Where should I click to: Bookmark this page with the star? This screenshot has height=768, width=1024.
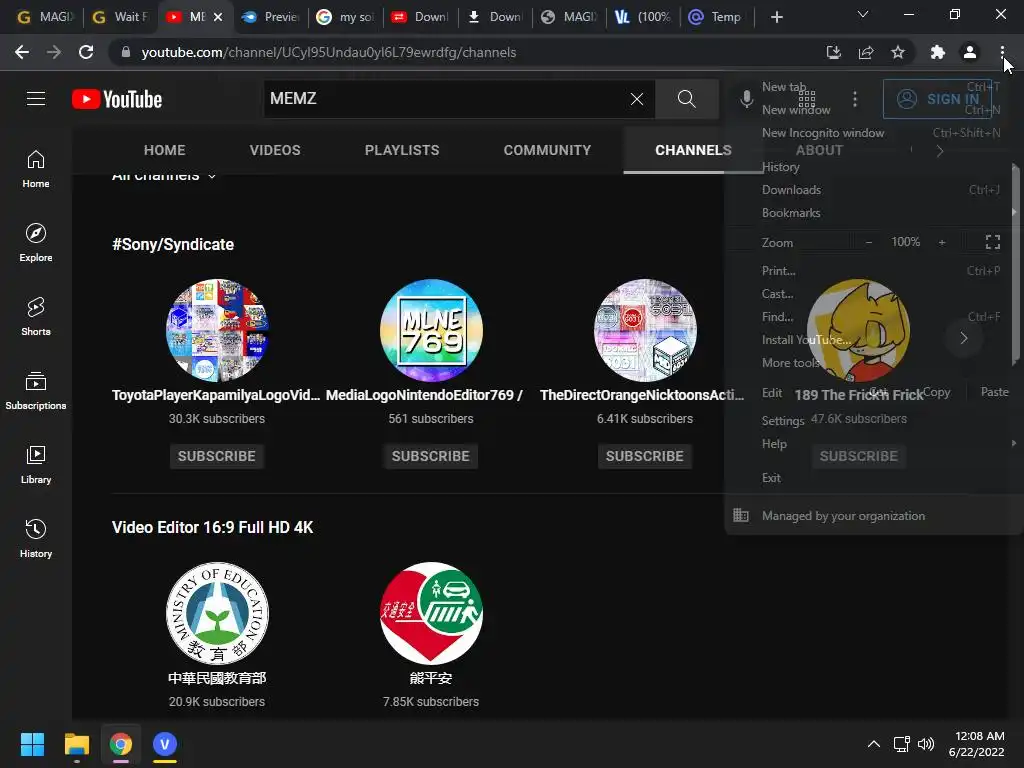898,52
